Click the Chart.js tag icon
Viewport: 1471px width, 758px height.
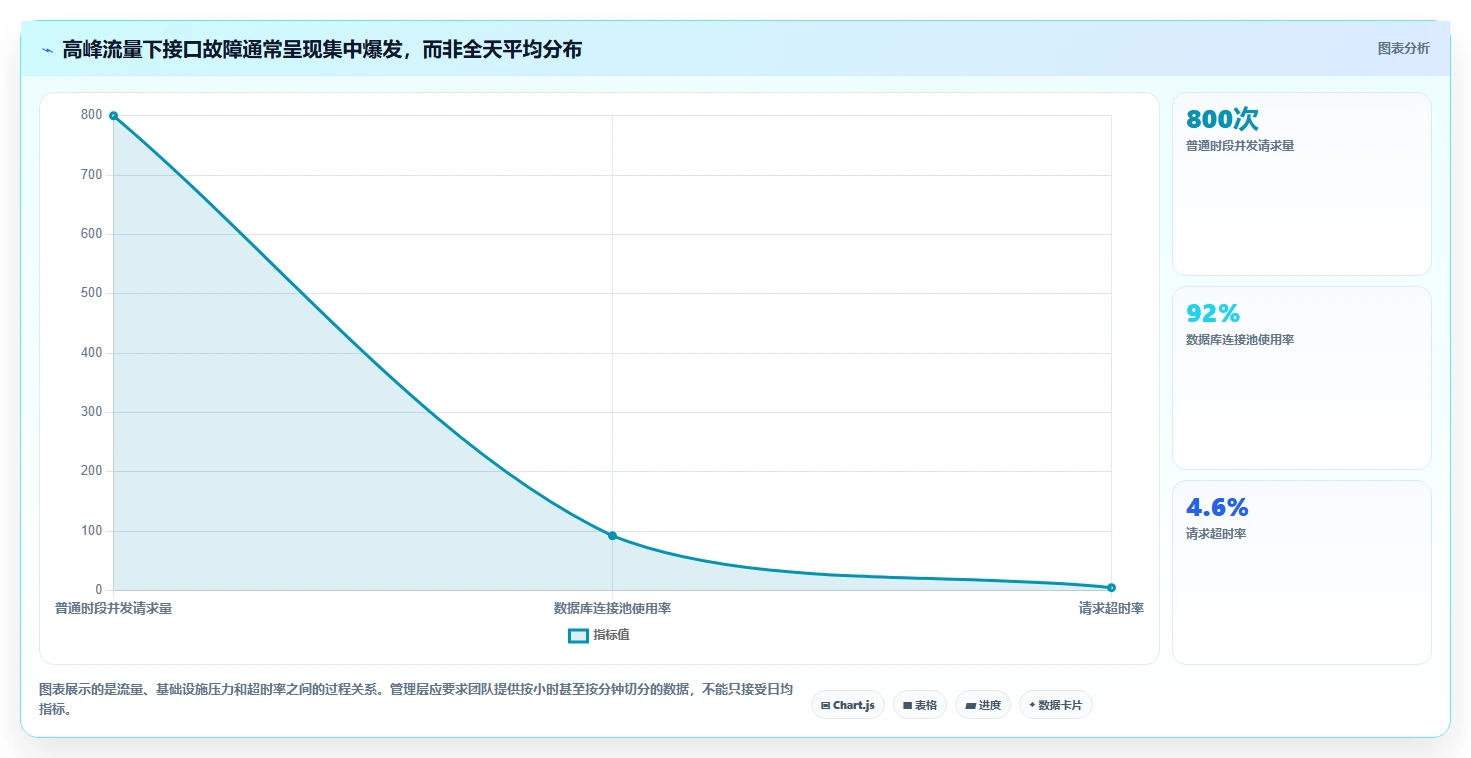coord(825,705)
